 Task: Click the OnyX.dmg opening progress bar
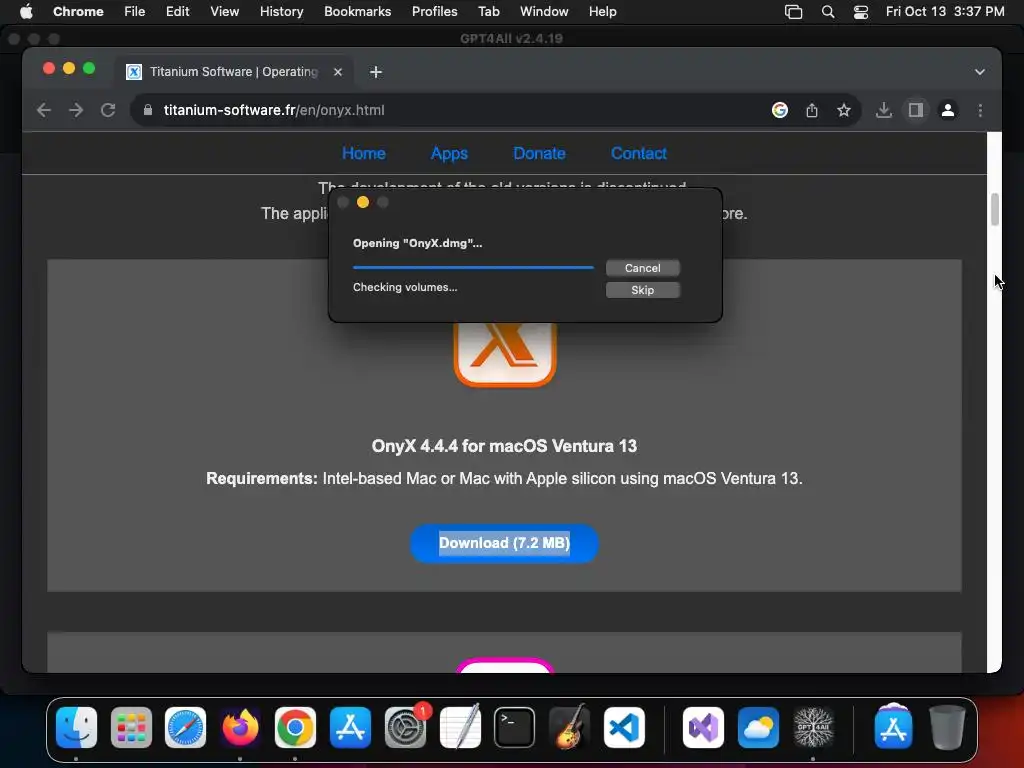pyautogui.click(x=473, y=267)
